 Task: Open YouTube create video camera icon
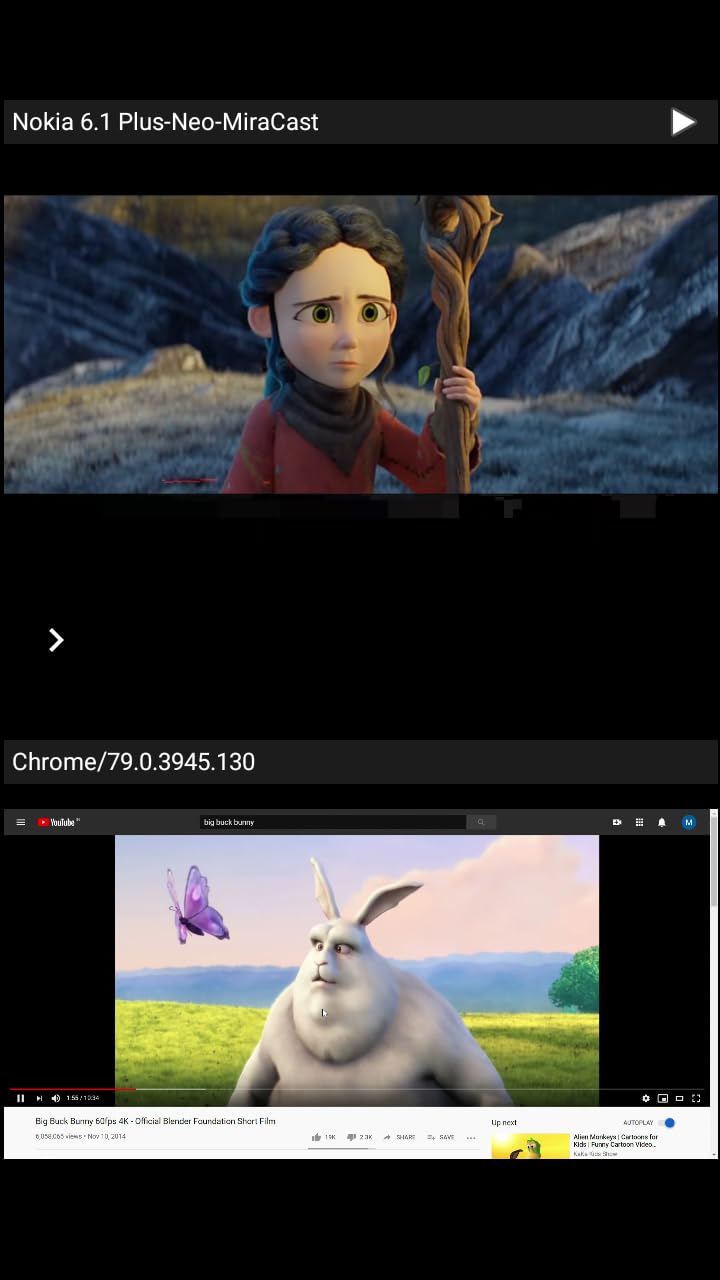point(617,822)
